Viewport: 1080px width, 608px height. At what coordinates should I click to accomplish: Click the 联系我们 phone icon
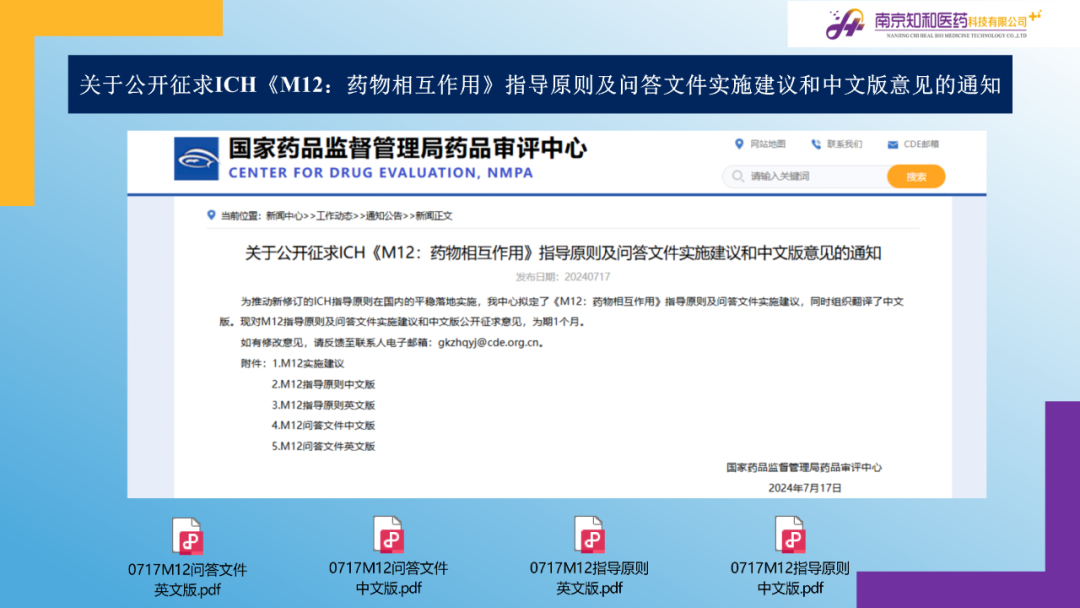pyautogui.click(x=816, y=144)
